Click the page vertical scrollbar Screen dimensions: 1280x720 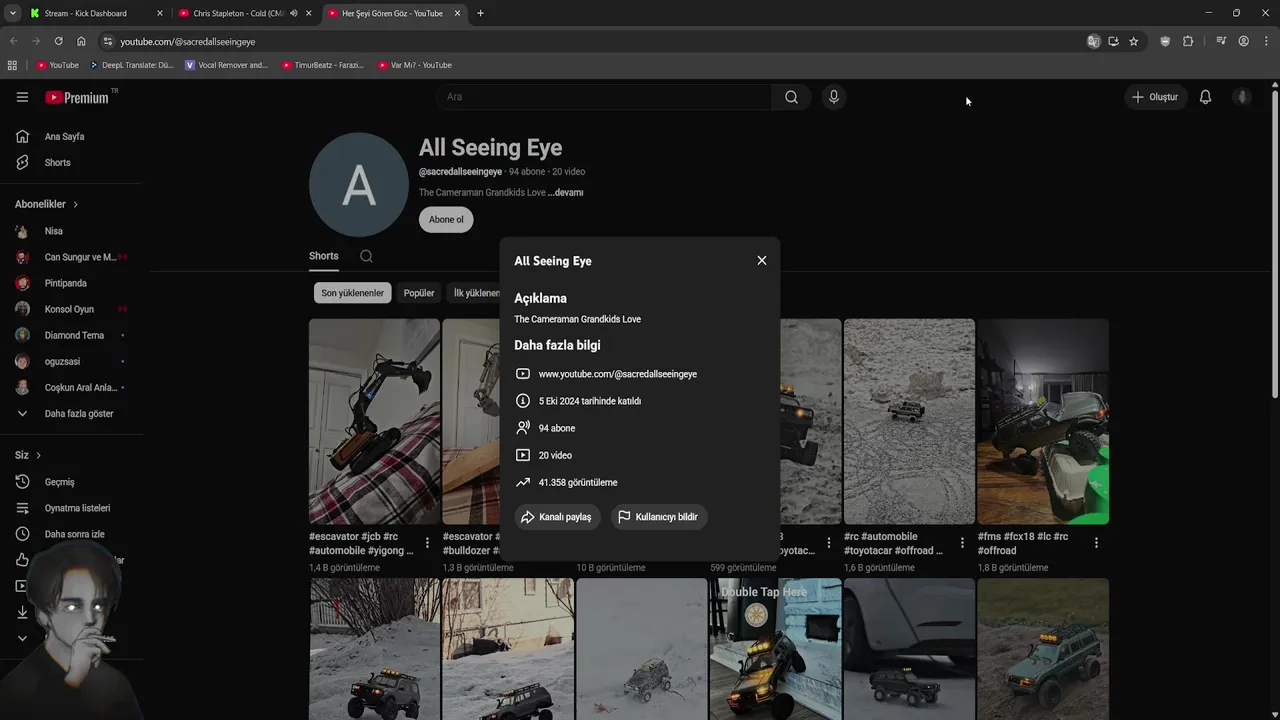(1275, 245)
